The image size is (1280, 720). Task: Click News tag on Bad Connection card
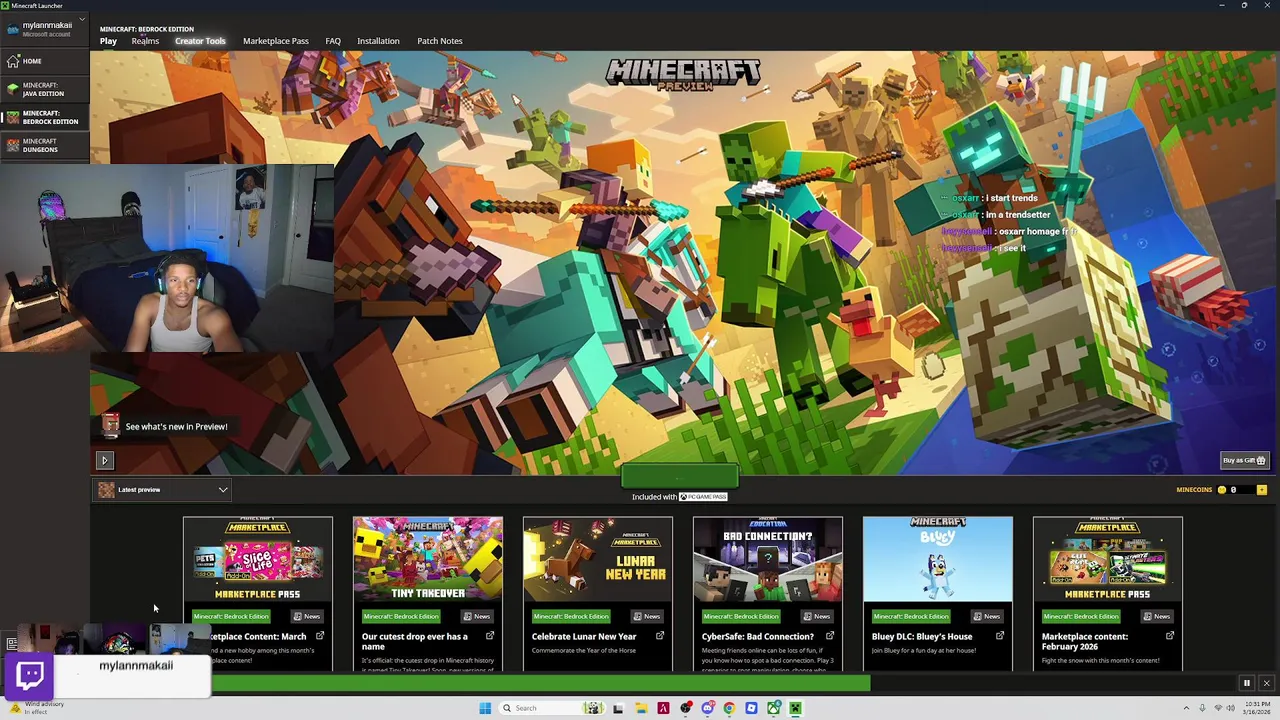(816, 616)
